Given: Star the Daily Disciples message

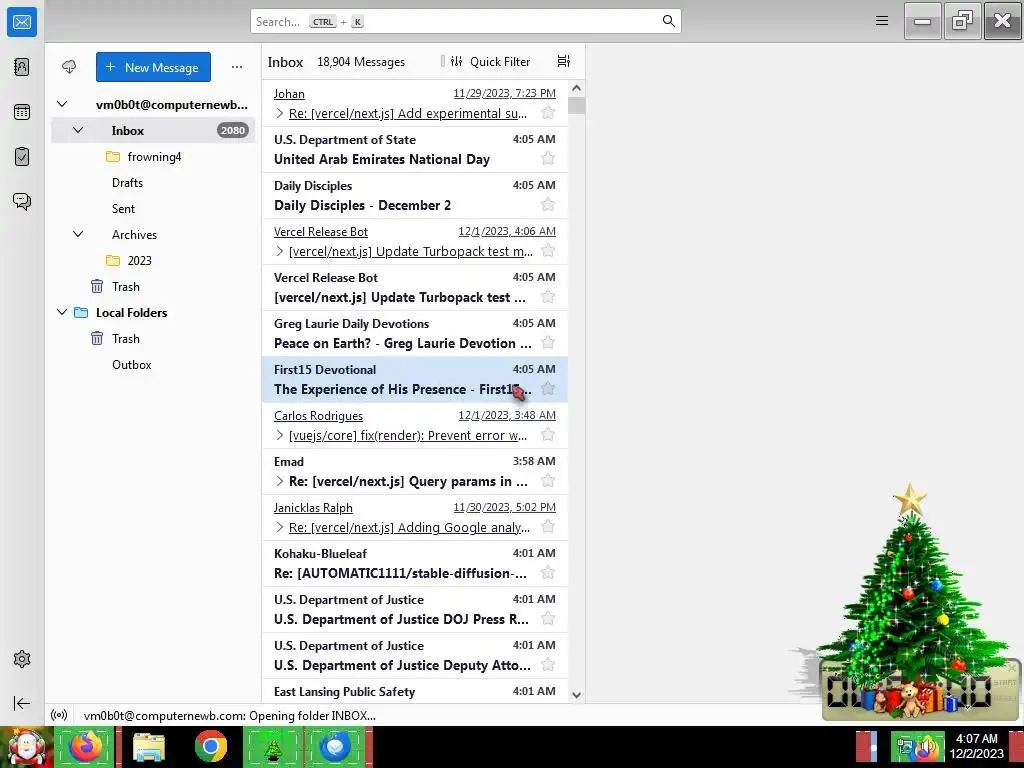Looking at the screenshot, I should click(548, 204).
